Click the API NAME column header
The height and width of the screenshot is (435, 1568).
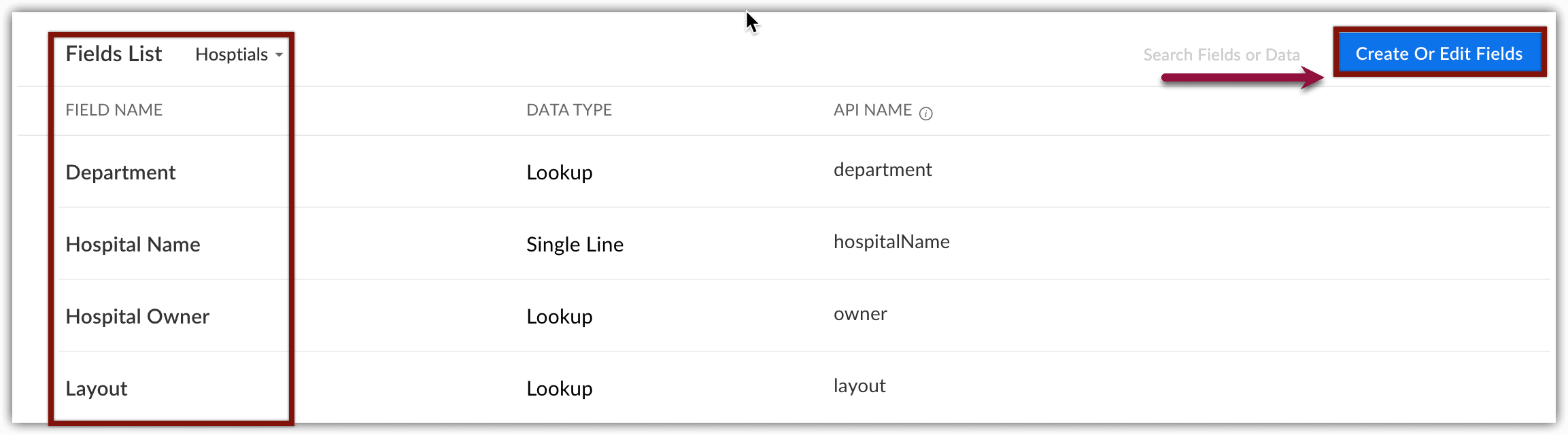pos(872,110)
